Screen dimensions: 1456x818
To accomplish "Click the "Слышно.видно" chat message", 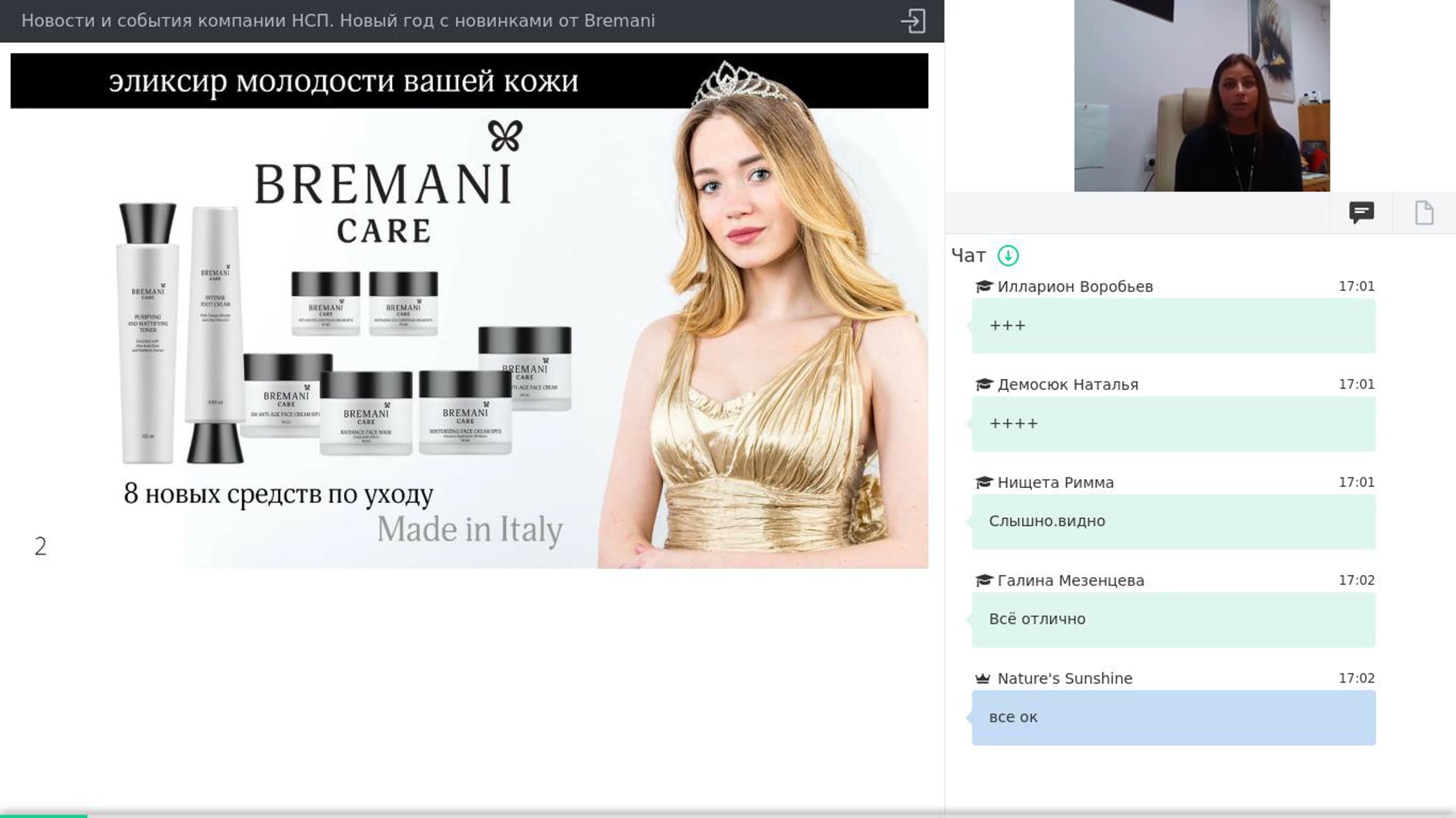I will coord(1173,521).
